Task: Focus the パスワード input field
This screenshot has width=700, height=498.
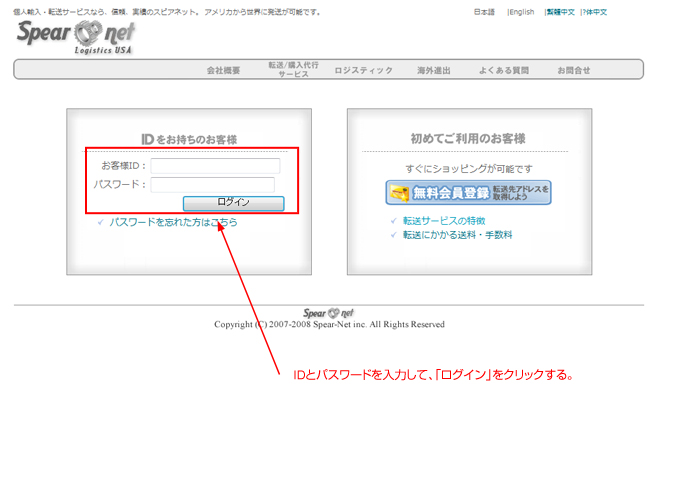Action: coord(212,185)
